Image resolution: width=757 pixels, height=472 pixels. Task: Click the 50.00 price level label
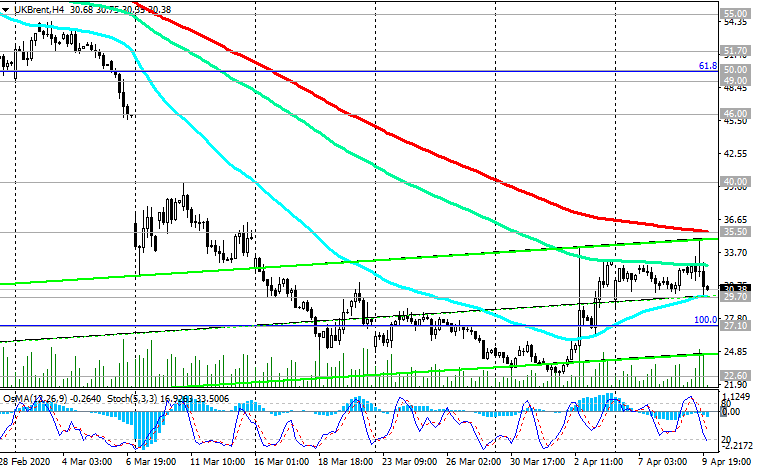(735, 69)
